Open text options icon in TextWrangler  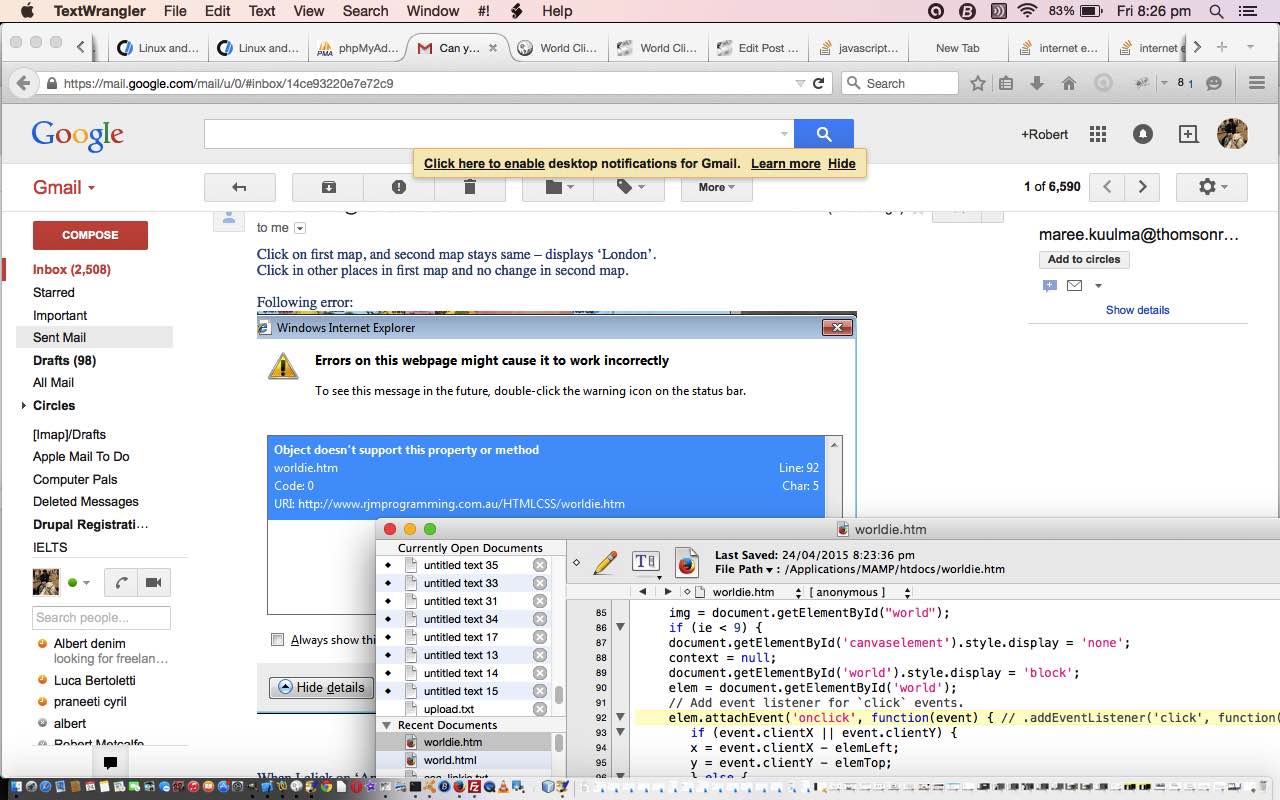(x=646, y=563)
